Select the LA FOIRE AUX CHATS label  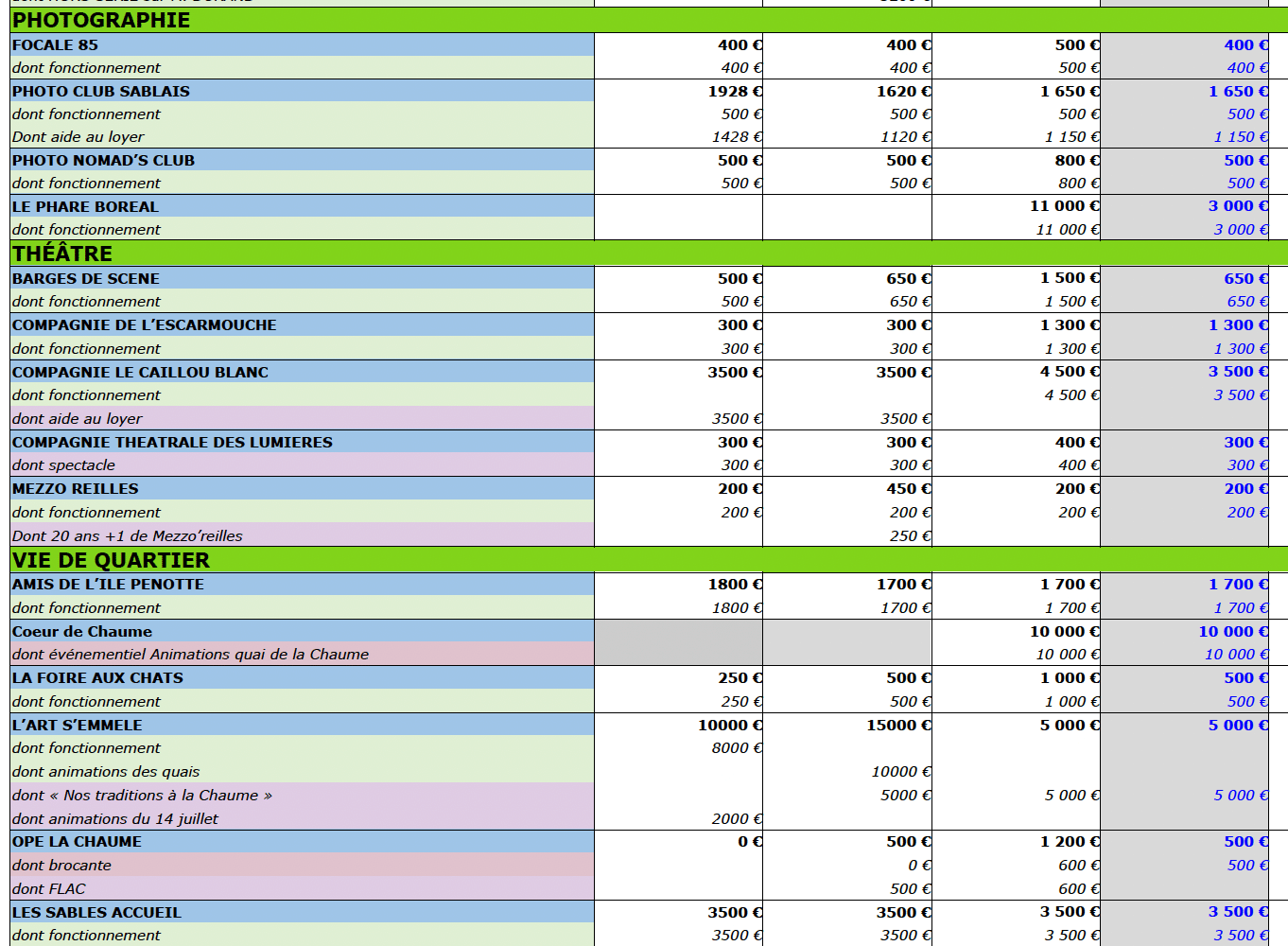(97, 677)
